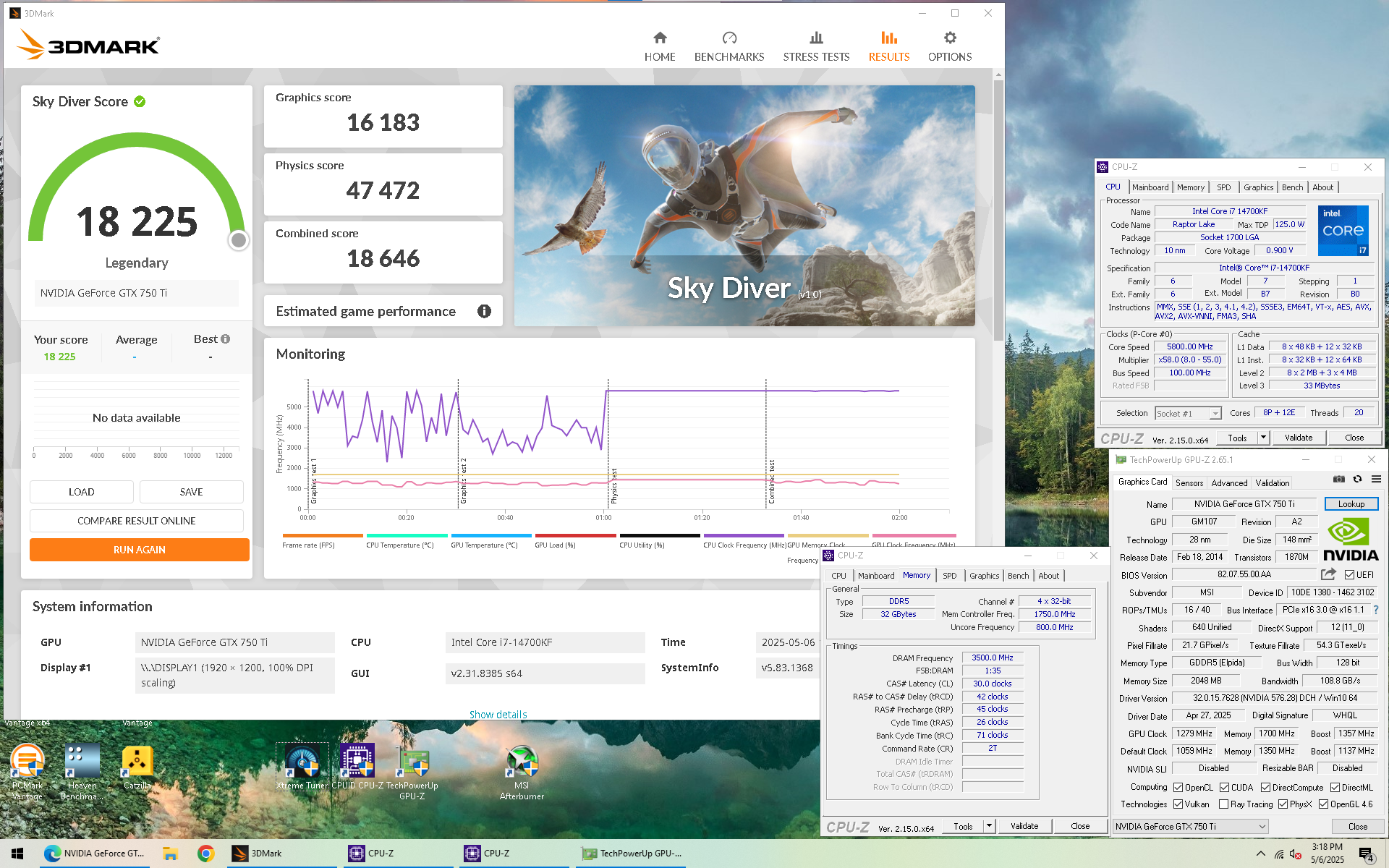The image size is (1389, 868).
Task: Toggle DirectCompute checkbox in GPU-Z
Action: click(x=1265, y=787)
